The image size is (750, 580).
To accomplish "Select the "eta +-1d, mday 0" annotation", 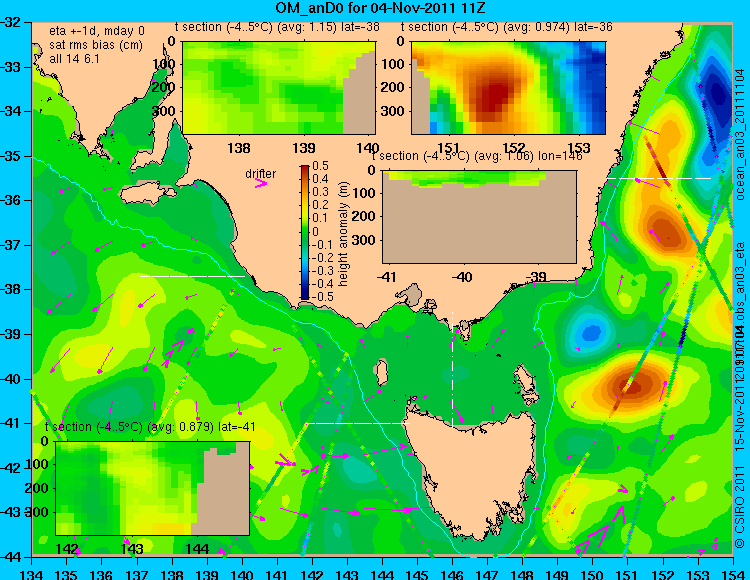I will (97, 31).
